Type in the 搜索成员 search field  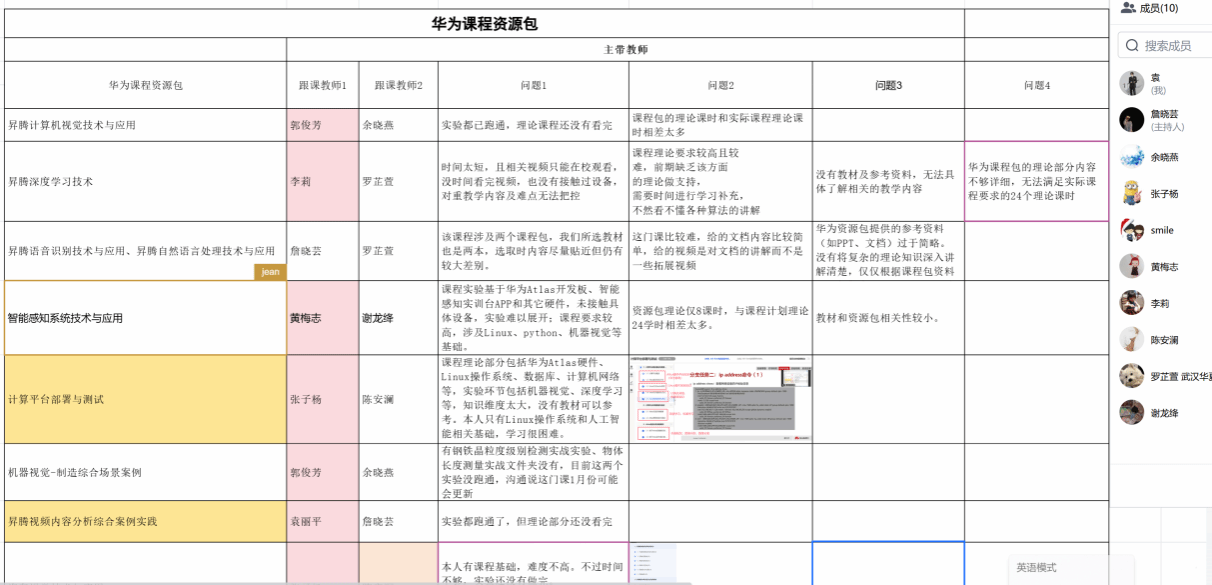1175,46
